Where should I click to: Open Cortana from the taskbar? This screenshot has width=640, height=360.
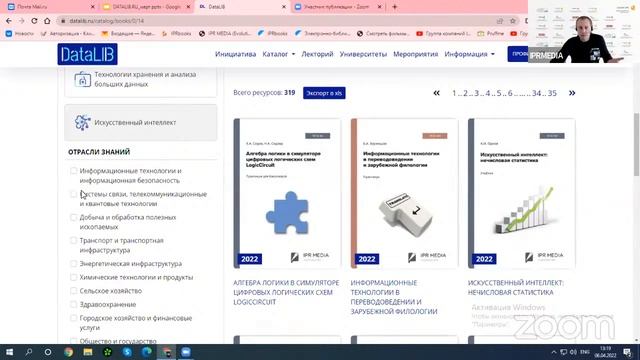click(48, 352)
